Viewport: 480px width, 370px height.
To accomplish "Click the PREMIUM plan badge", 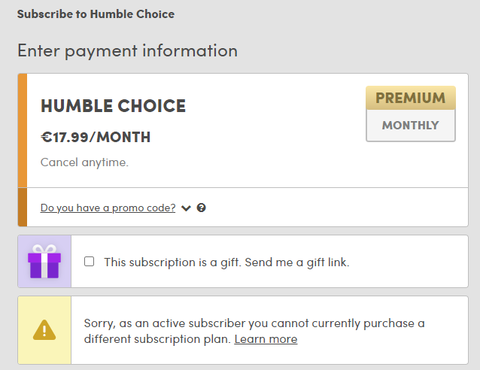I will tap(411, 98).
